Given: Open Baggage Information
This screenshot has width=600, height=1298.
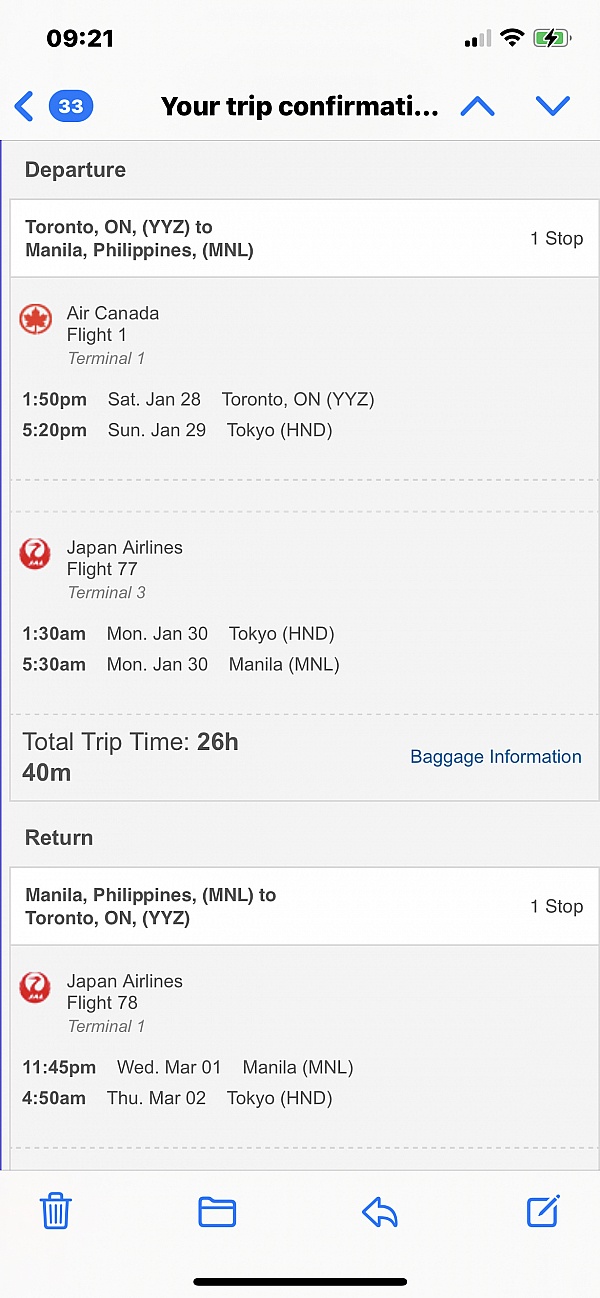Looking at the screenshot, I should point(495,757).
